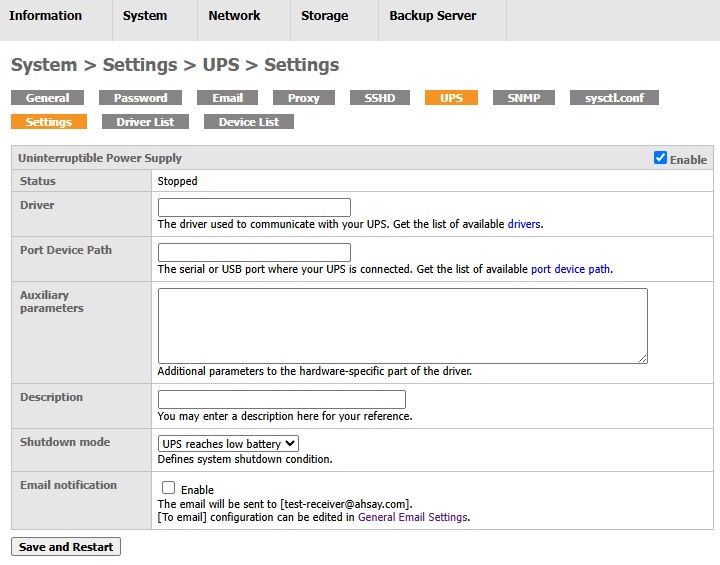Open the Storage menu
This screenshot has width=720, height=565.
click(325, 16)
